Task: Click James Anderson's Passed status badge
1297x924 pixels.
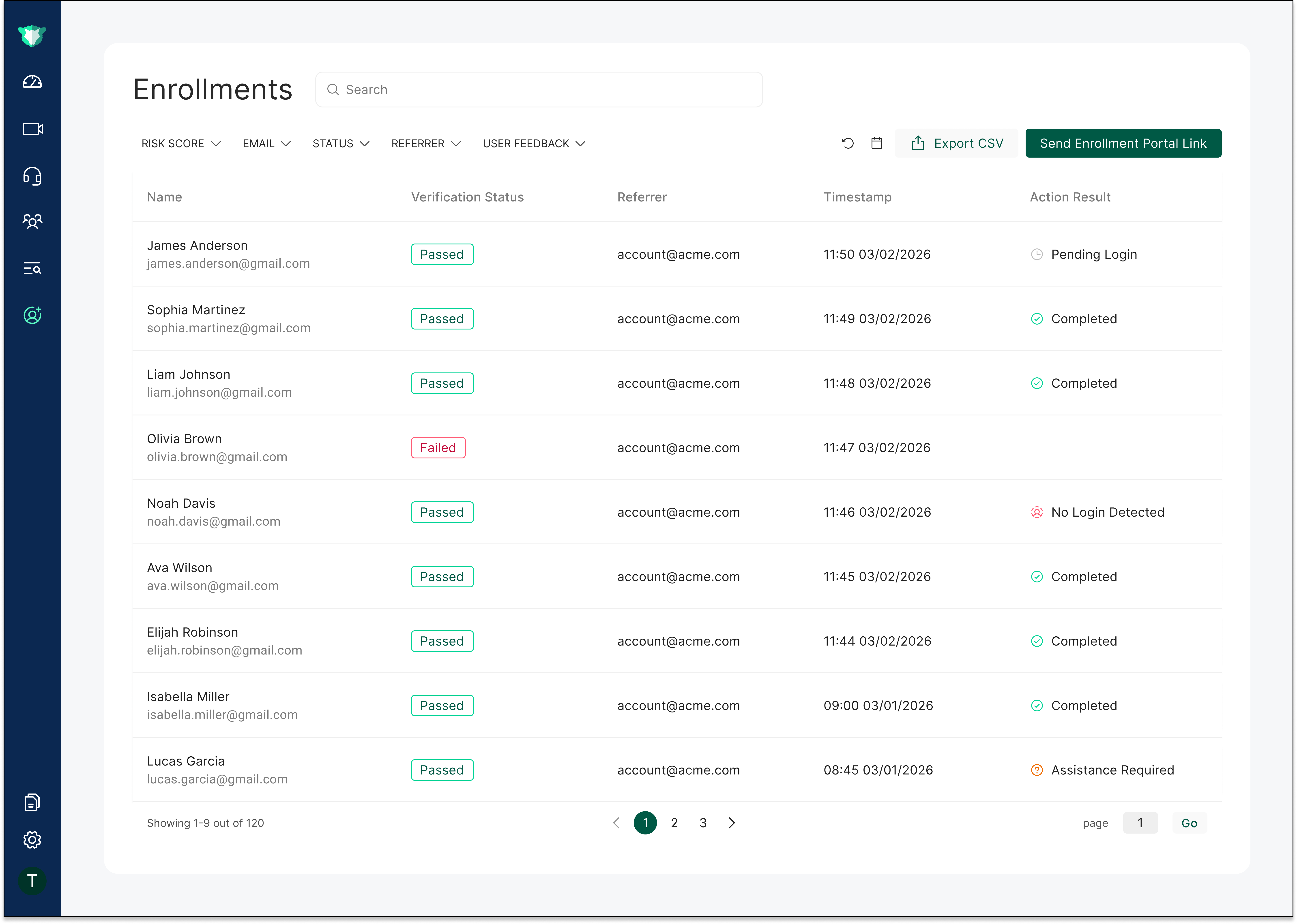Action: 442,254
